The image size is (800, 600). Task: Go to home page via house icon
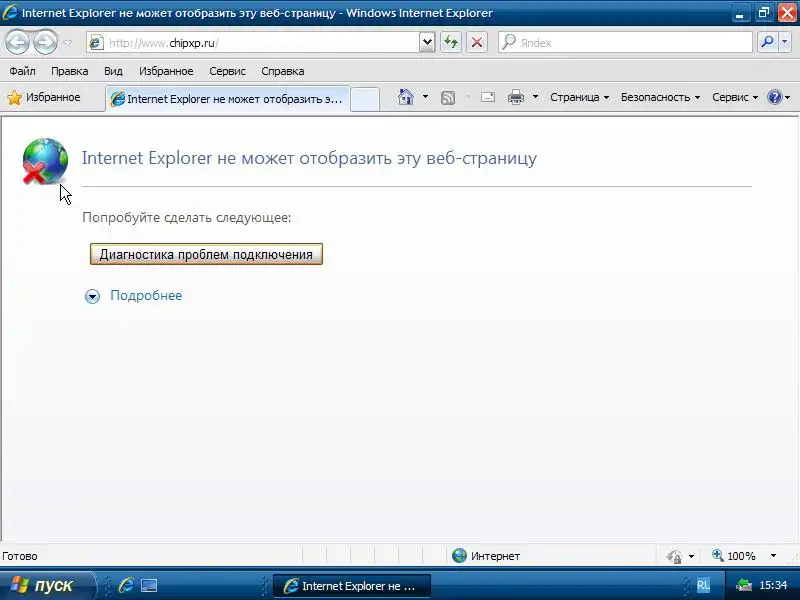(406, 97)
